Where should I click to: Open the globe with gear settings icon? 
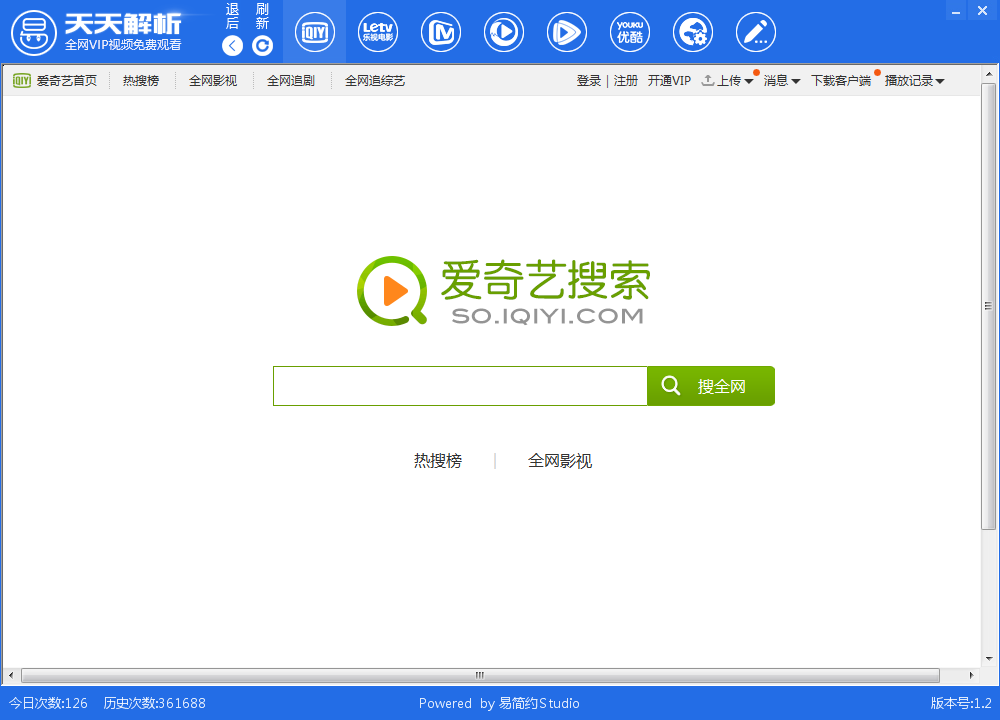692,33
